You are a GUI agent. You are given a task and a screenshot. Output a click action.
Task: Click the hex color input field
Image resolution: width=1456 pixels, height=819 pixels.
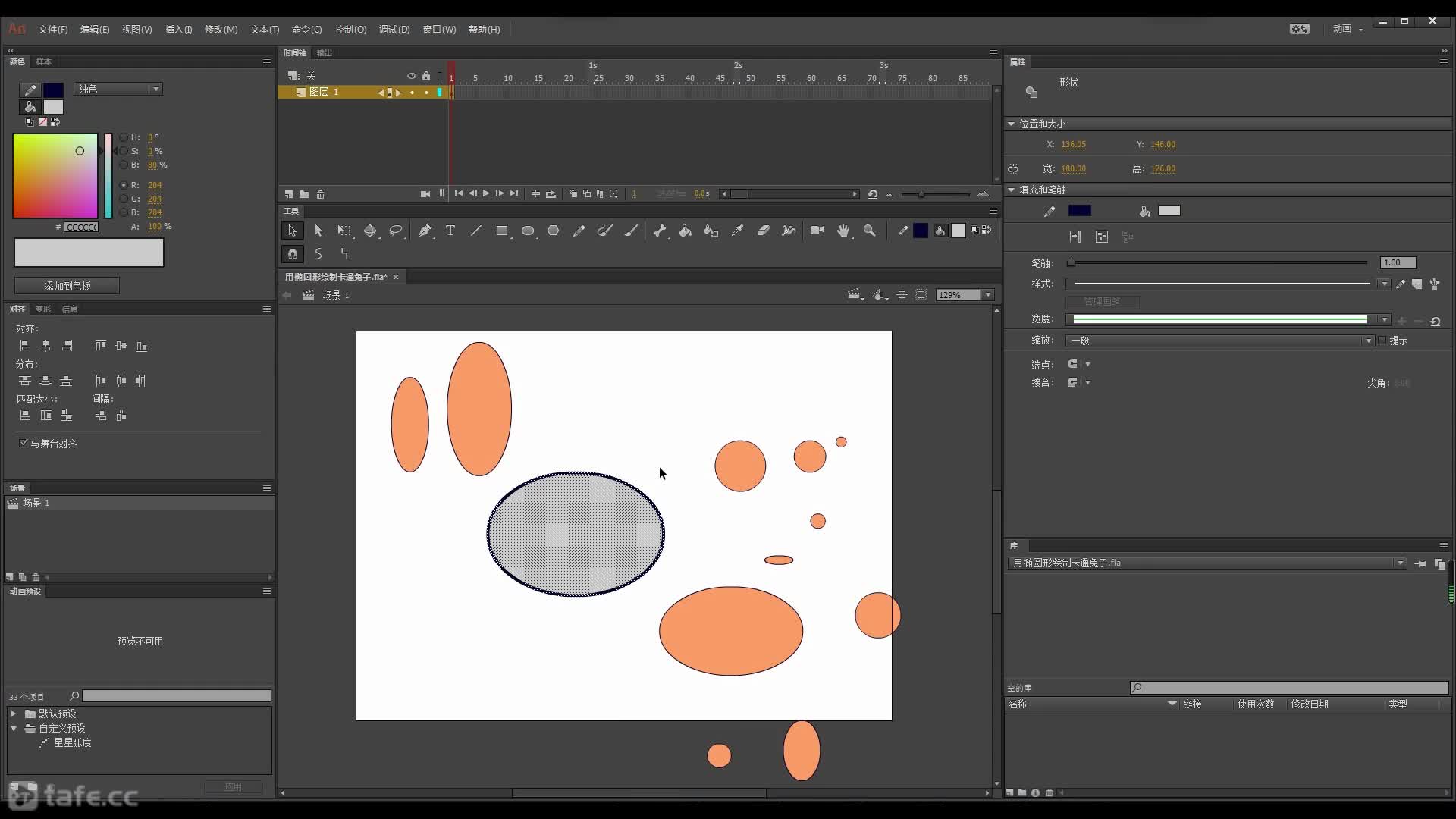(x=81, y=227)
